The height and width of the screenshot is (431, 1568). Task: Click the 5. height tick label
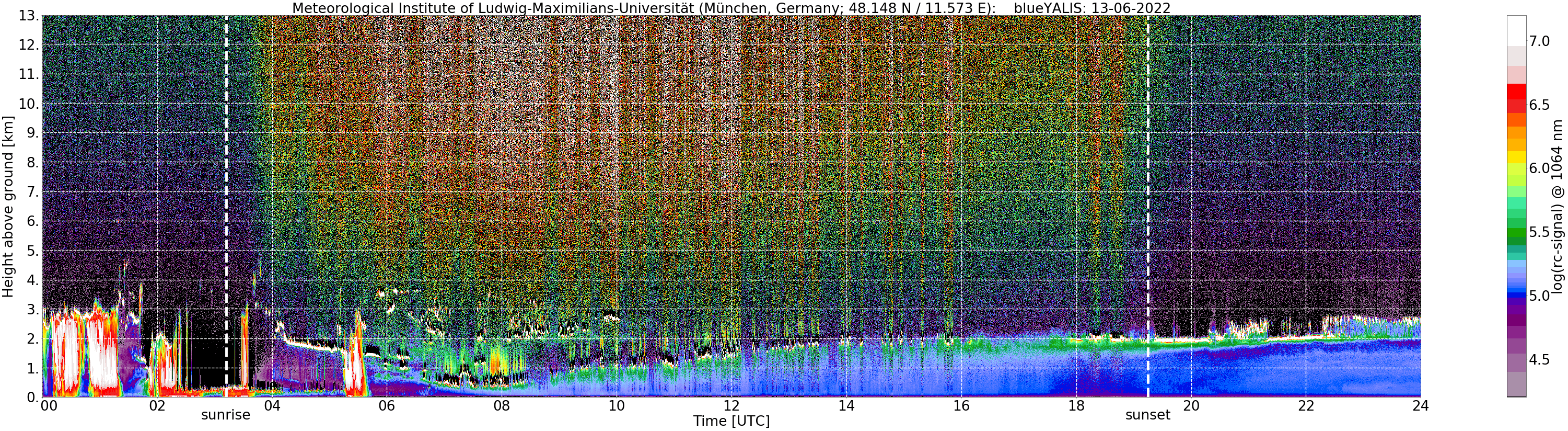(33, 251)
